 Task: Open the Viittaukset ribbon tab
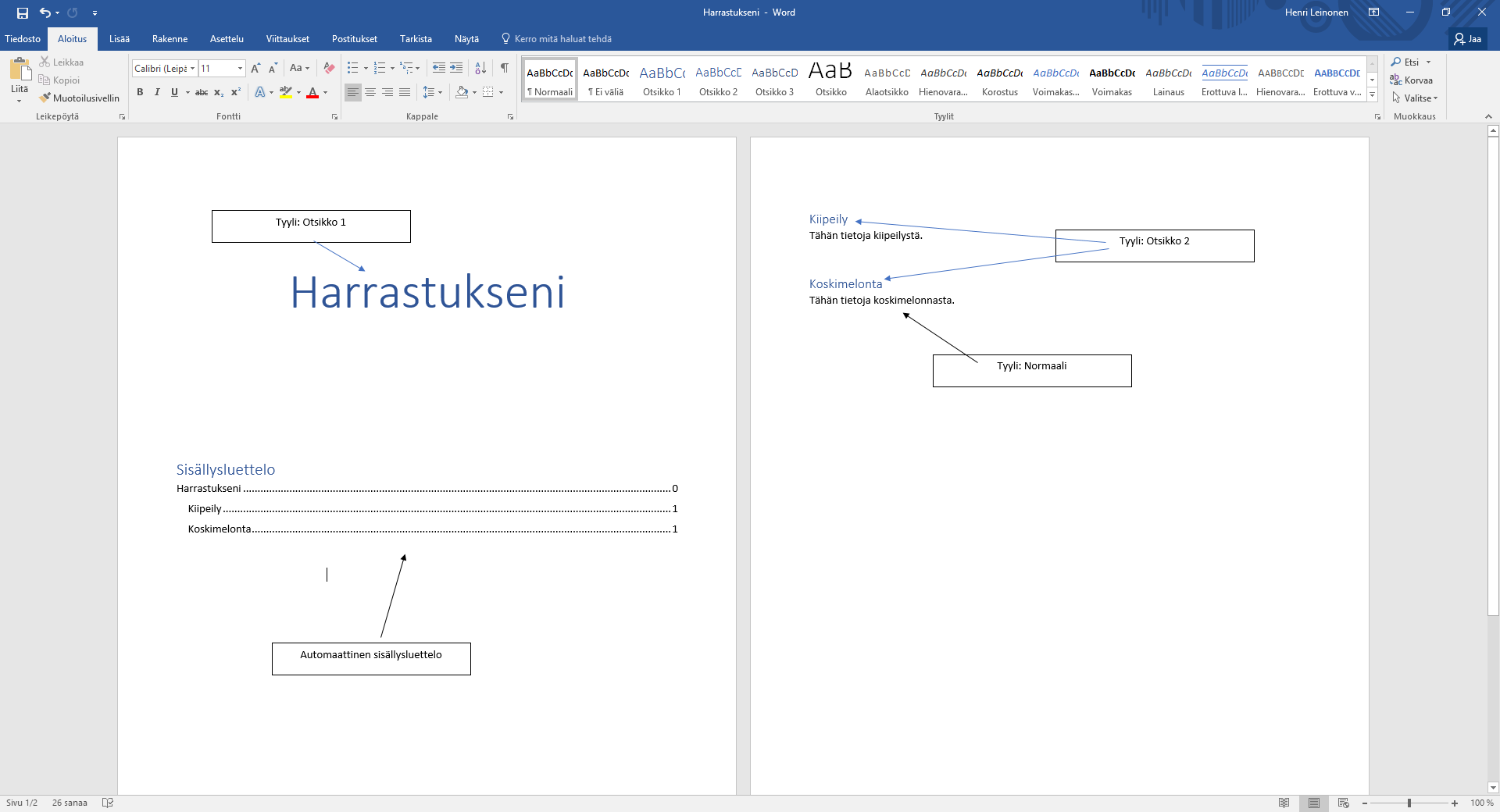(x=287, y=39)
